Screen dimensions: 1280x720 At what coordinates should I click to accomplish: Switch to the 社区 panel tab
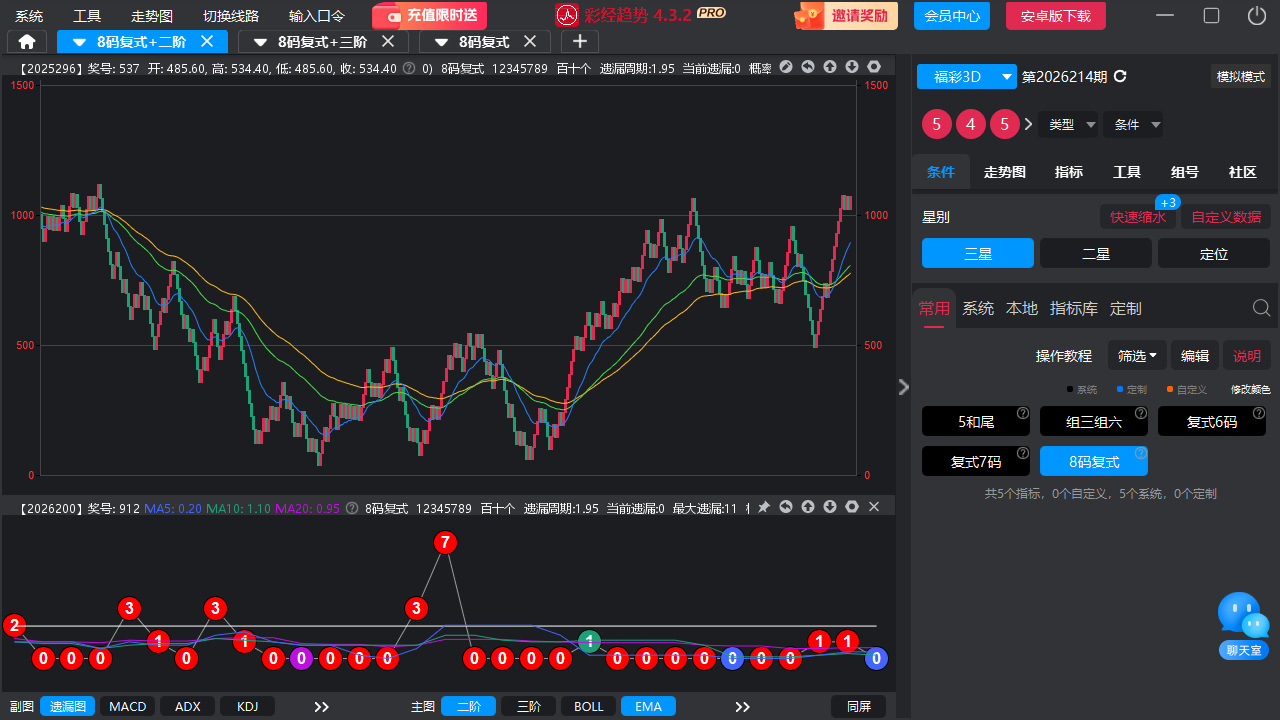[x=1243, y=172]
